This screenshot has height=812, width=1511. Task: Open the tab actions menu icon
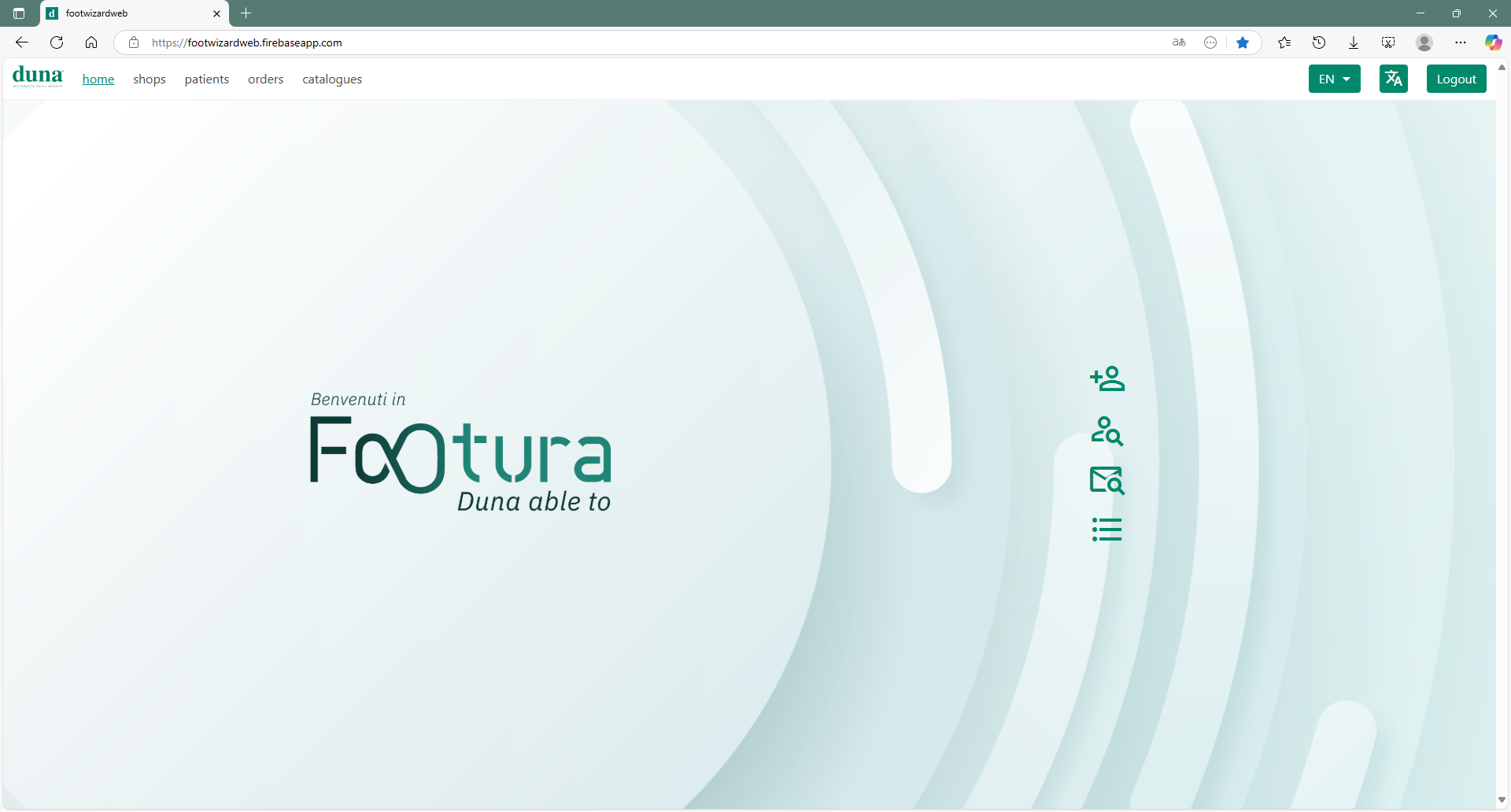point(19,13)
